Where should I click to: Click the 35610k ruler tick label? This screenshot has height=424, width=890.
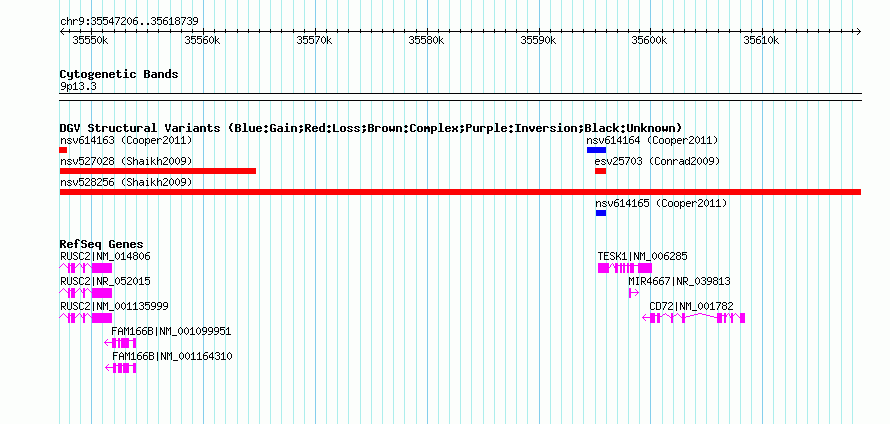(761, 40)
